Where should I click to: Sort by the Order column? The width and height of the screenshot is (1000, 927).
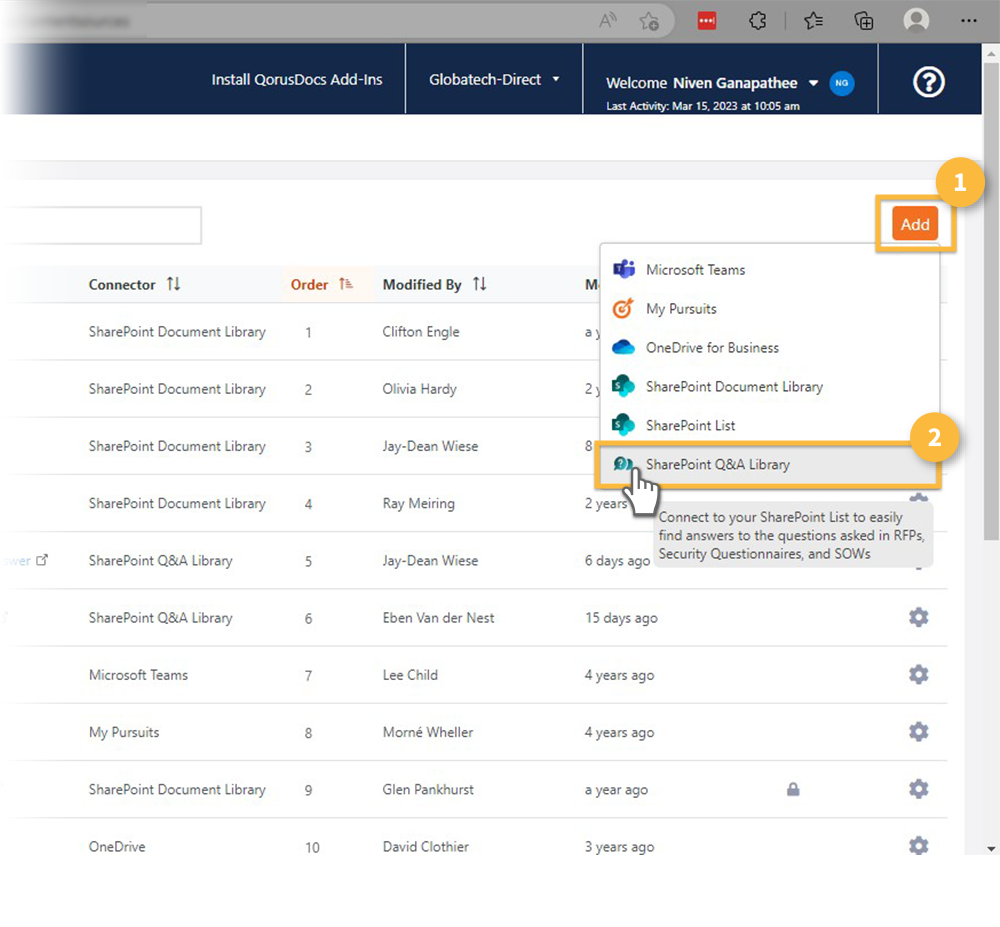tap(322, 284)
